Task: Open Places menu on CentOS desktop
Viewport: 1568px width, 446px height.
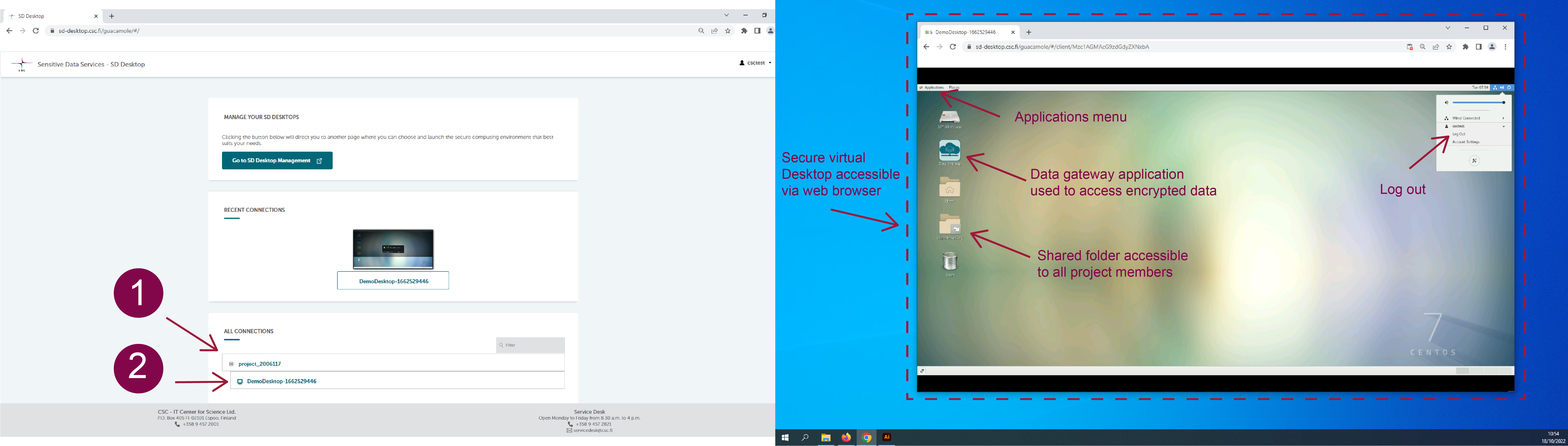Action: tap(954, 88)
